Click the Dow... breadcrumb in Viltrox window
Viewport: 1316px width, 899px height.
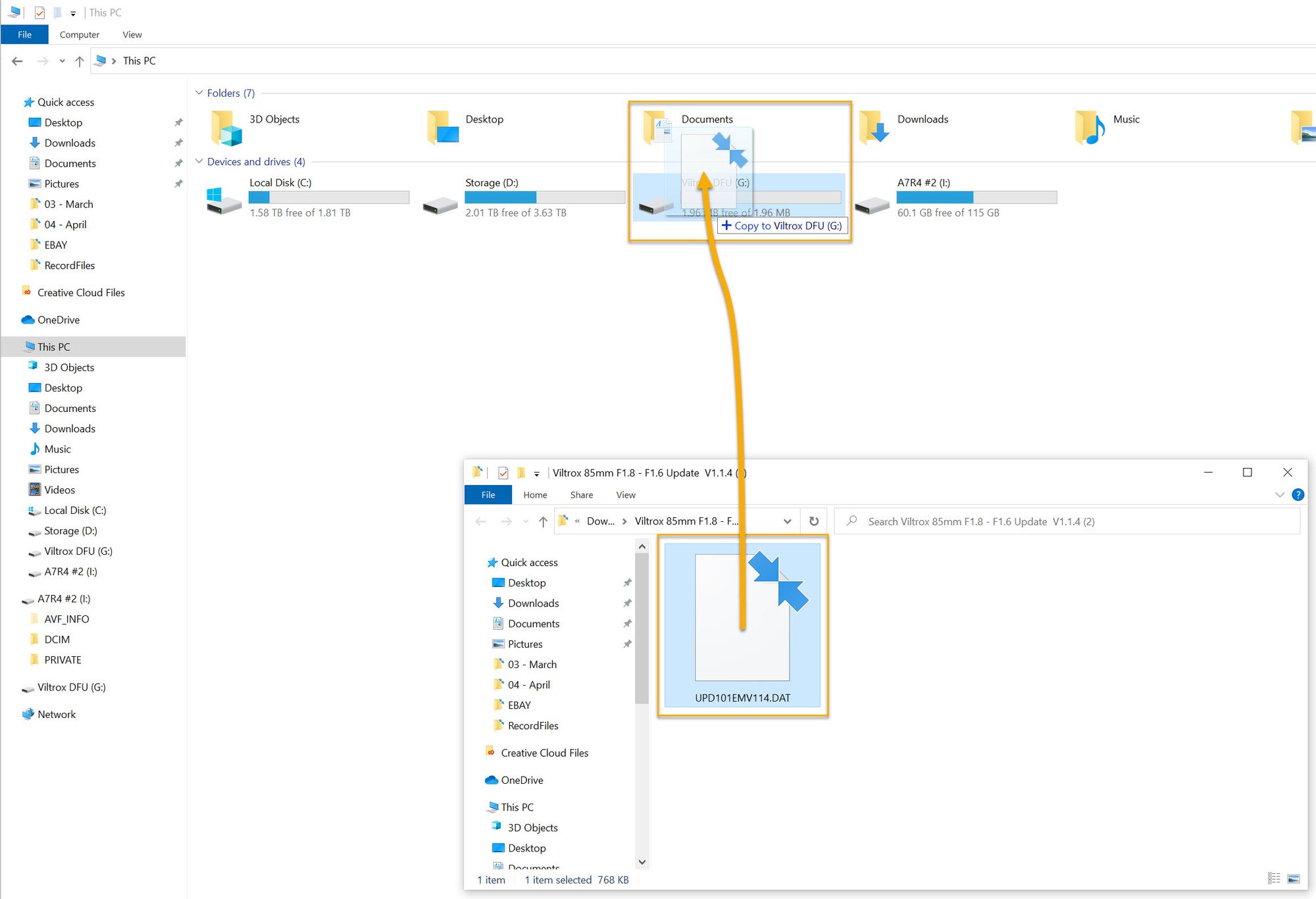pos(600,521)
